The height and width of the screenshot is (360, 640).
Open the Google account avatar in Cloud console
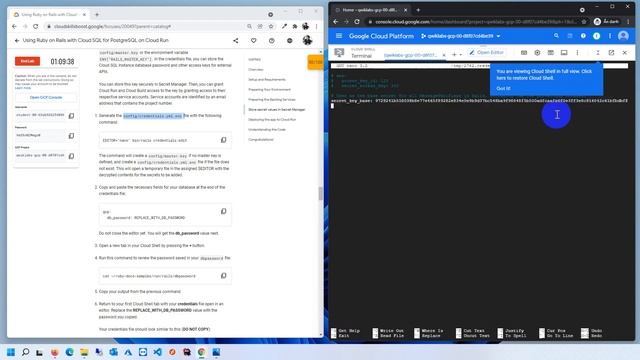pos(623,36)
